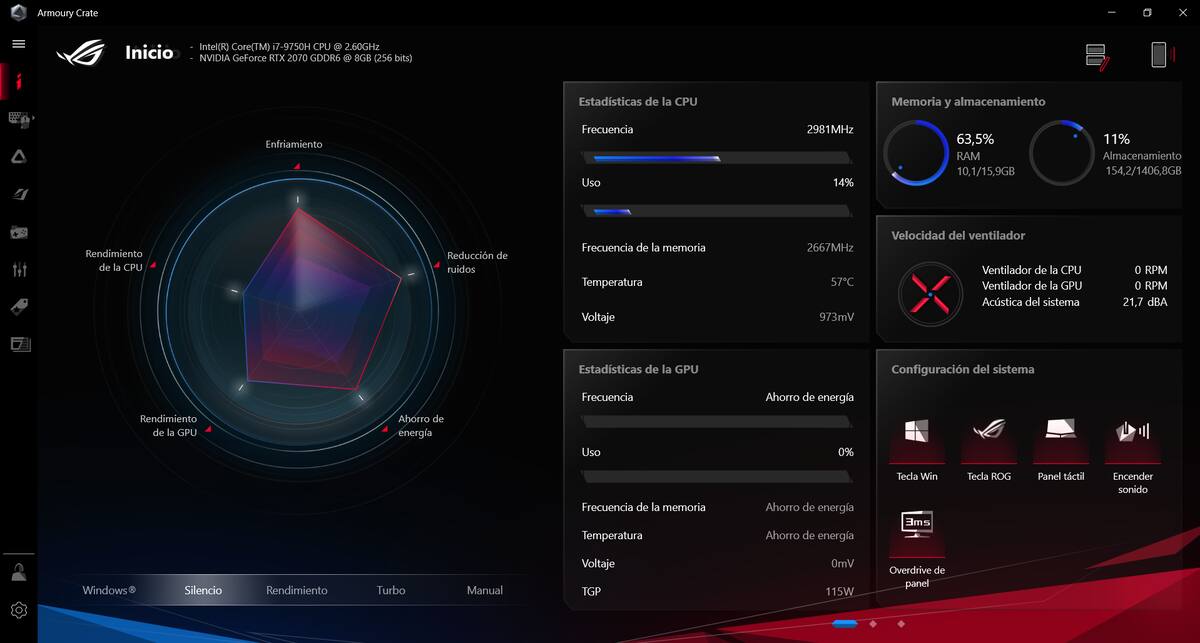Image resolution: width=1200 pixels, height=643 pixels.
Task: Click the Armoury Crate title bar icon
Action: point(18,13)
